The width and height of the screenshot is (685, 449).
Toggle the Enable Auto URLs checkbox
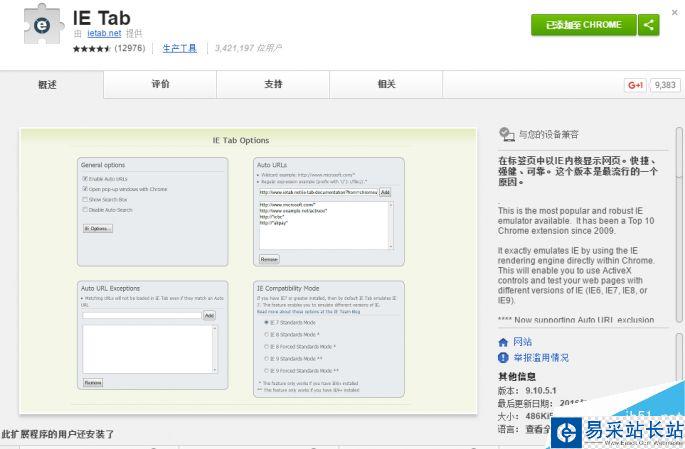(x=85, y=179)
